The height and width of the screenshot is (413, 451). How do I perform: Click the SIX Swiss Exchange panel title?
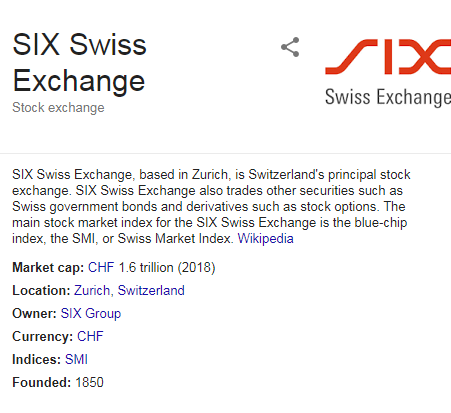pyautogui.click(x=79, y=62)
